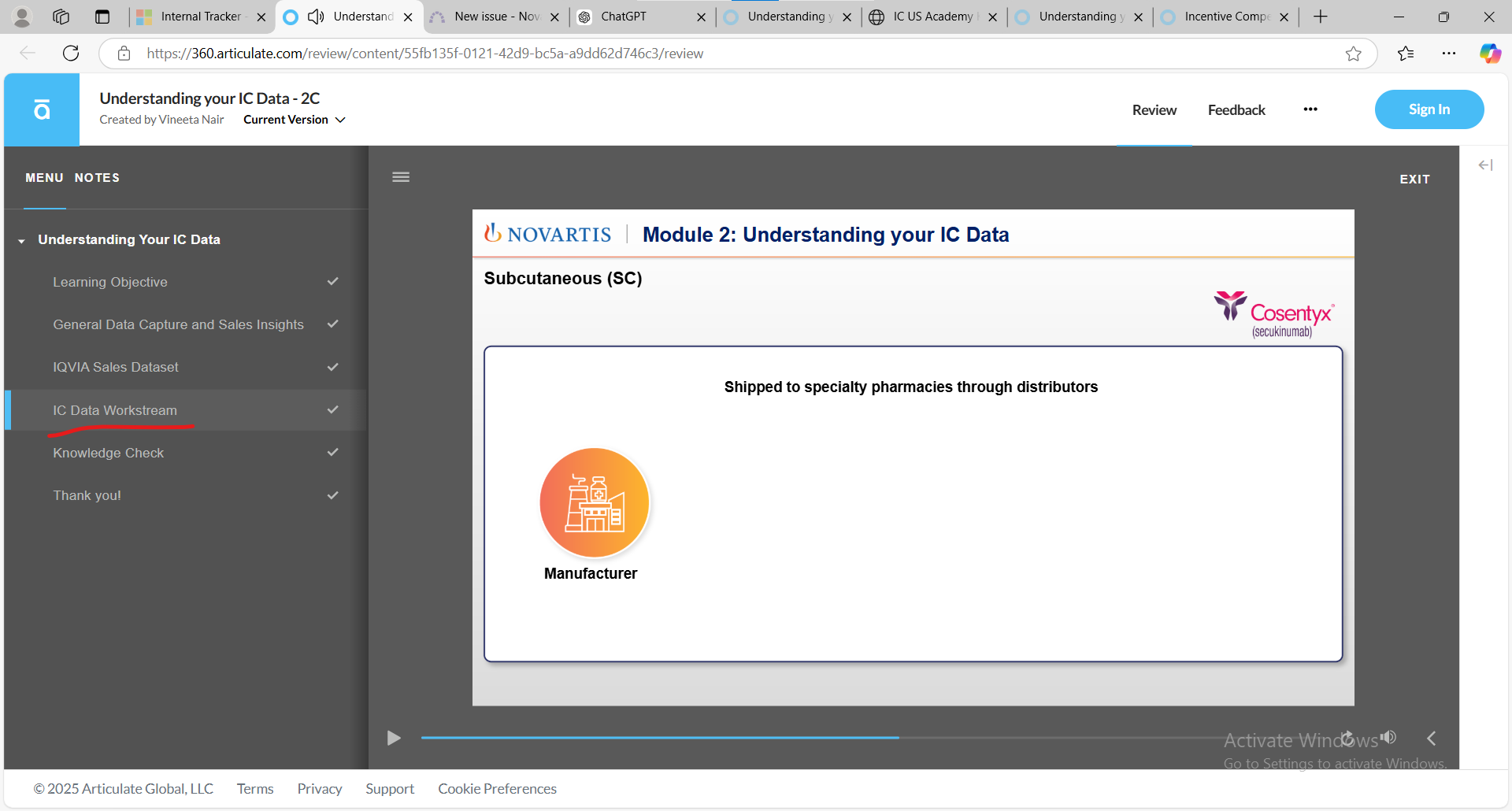Image resolution: width=1512 pixels, height=811 pixels.
Task: Open the Privacy link
Action: (x=320, y=789)
